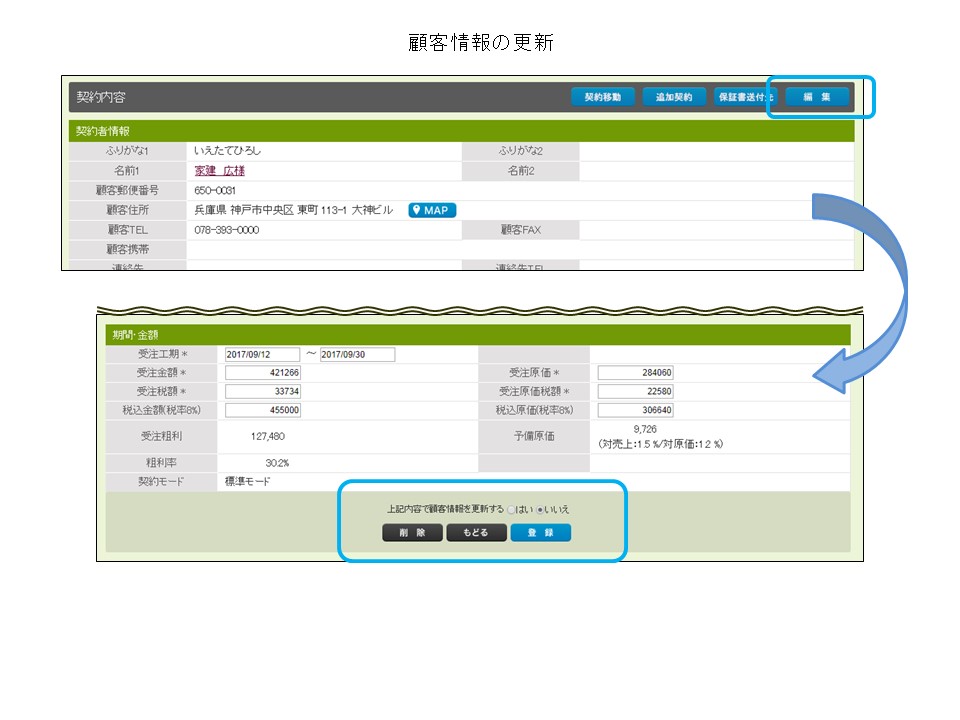The image size is (960, 720).
Task: Focus the 受注原価税額 input showing 22580
Action: point(636,391)
